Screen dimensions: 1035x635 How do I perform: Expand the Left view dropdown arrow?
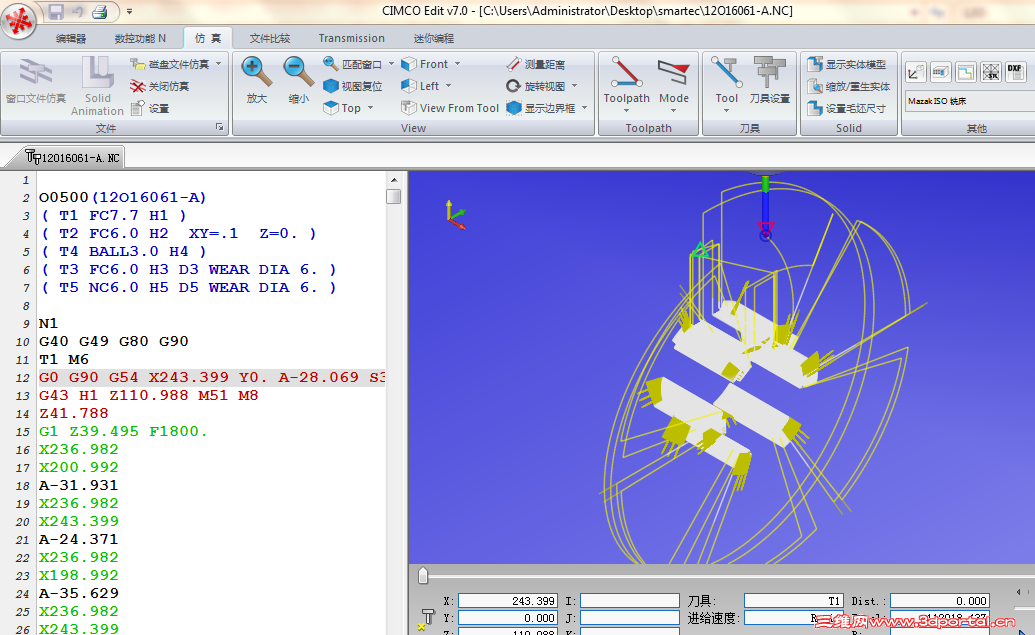pos(448,86)
